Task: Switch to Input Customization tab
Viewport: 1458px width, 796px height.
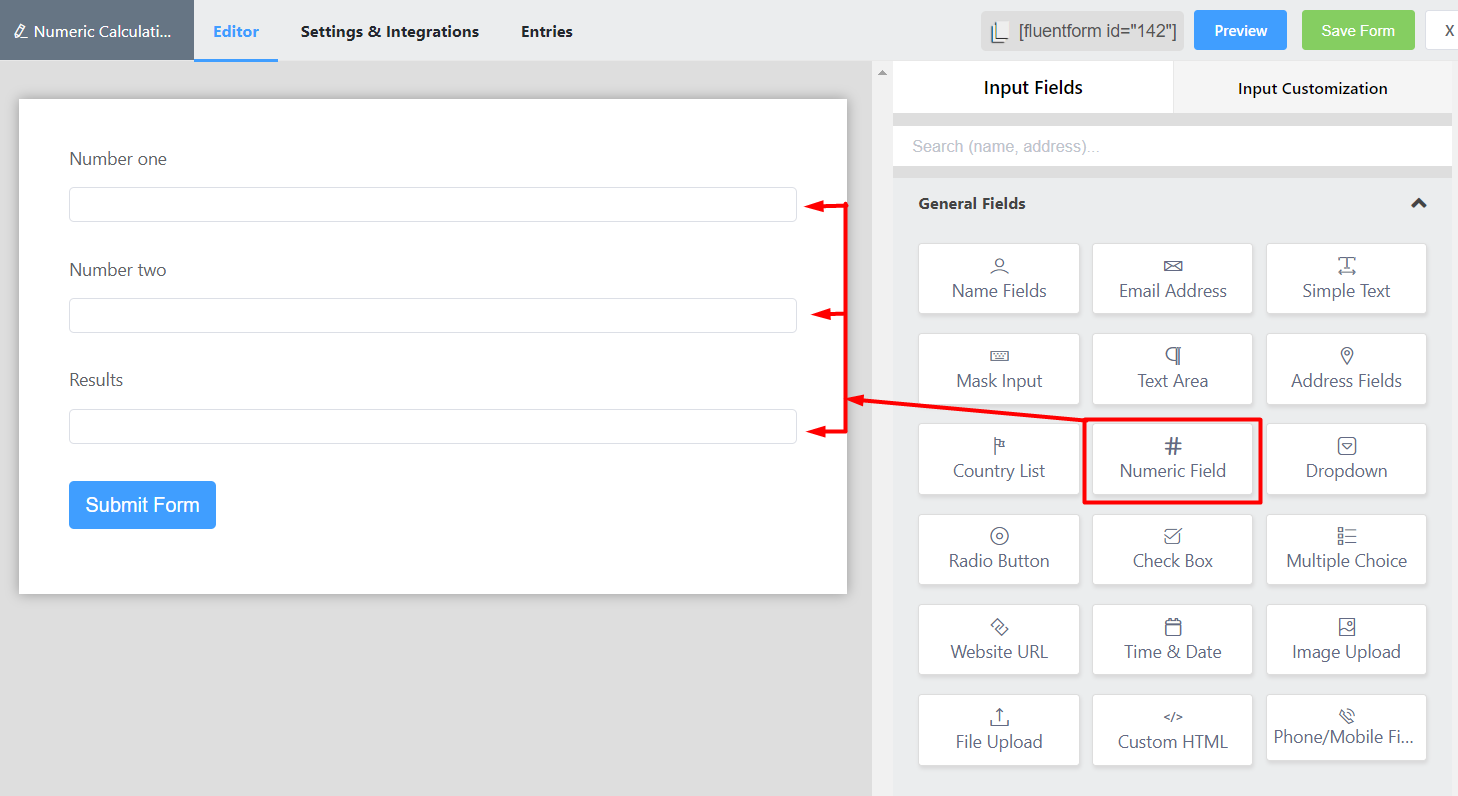Action: click(1312, 89)
